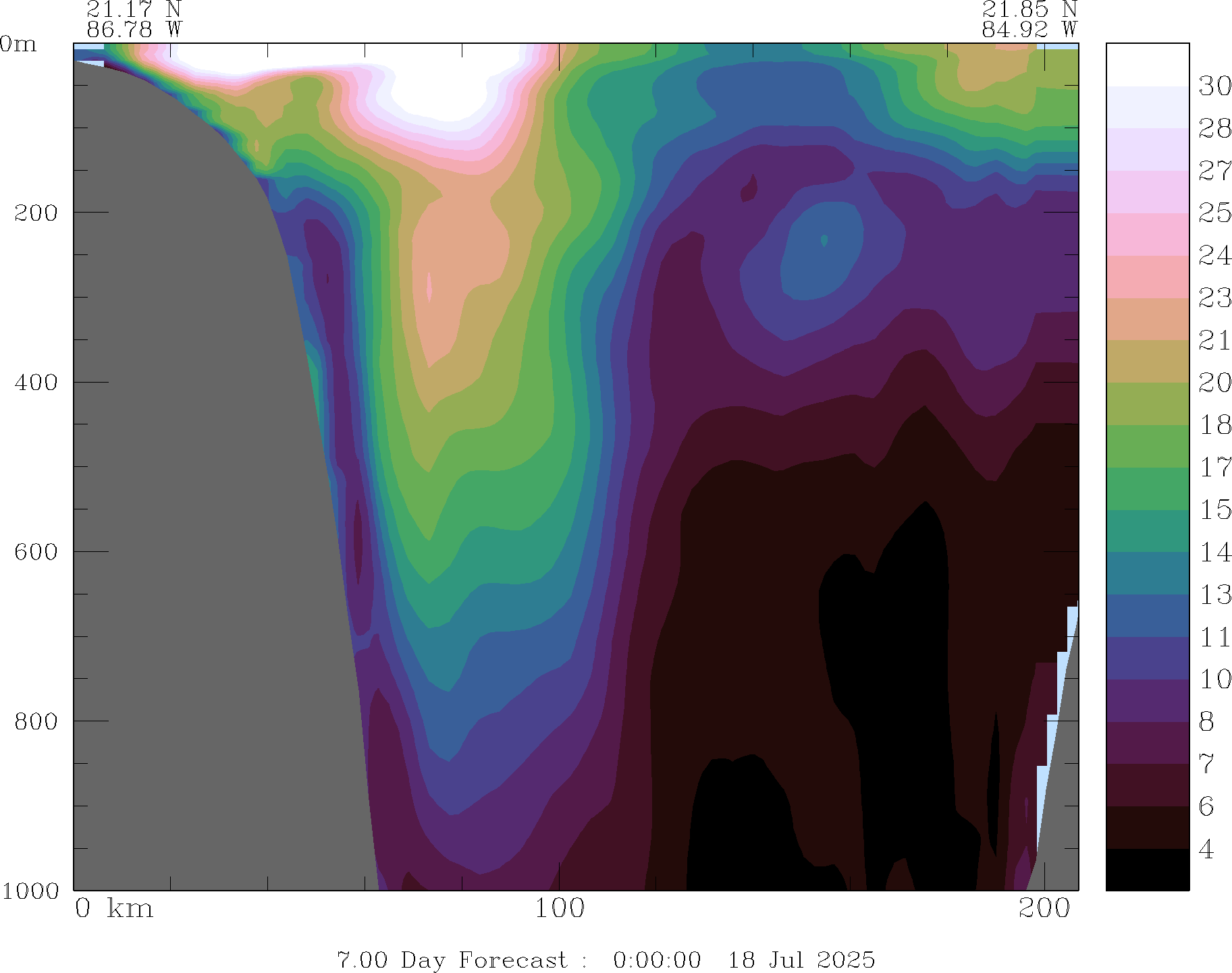Click the colorbar label 30
Viewport: 1232px width, 973px height.
pos(1214,86)
